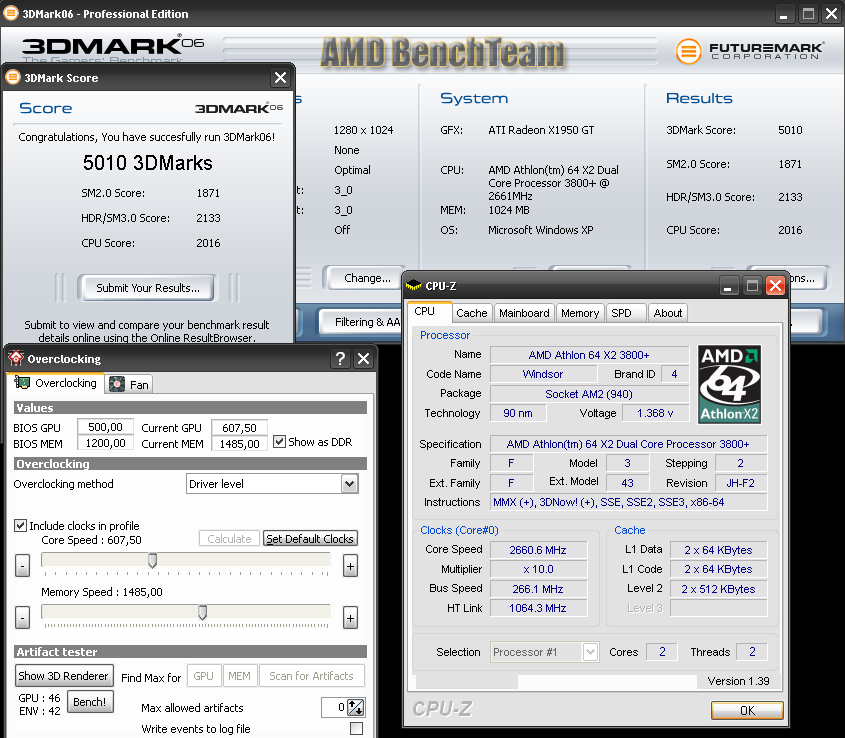Maximize the 3DMark06 main window
845x738 pixels.
point(808,14)
